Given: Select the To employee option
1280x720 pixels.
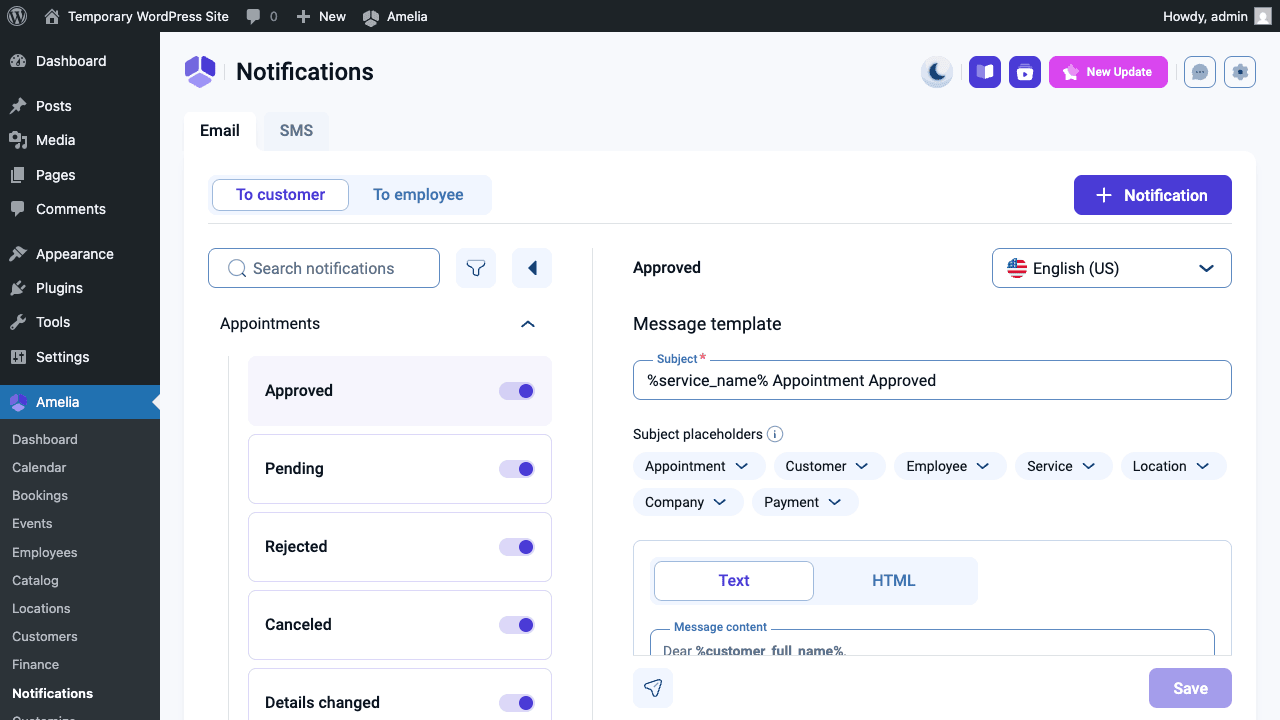Looking at the screenshot, I should (x=418, y=195).
